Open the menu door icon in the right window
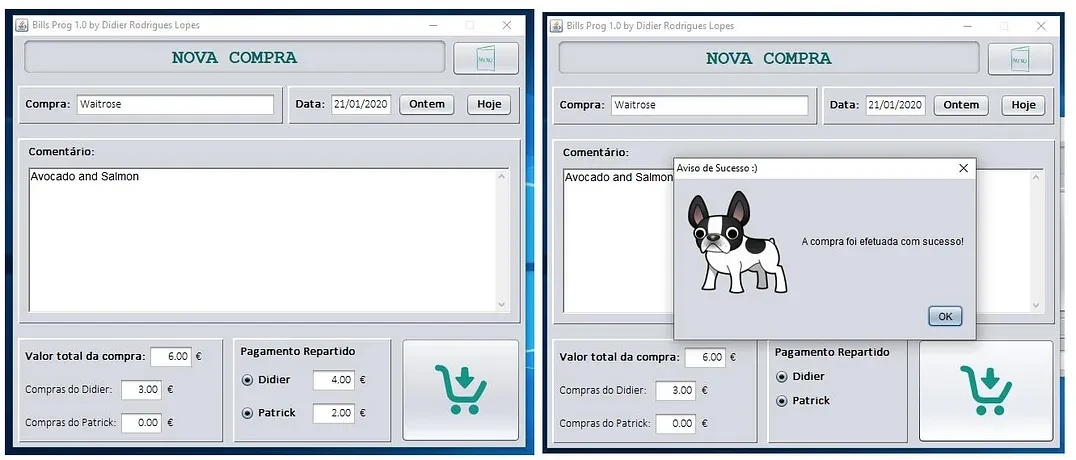Image resolution: width=1076 pixels, height=460 pixels. (1020, 59)
